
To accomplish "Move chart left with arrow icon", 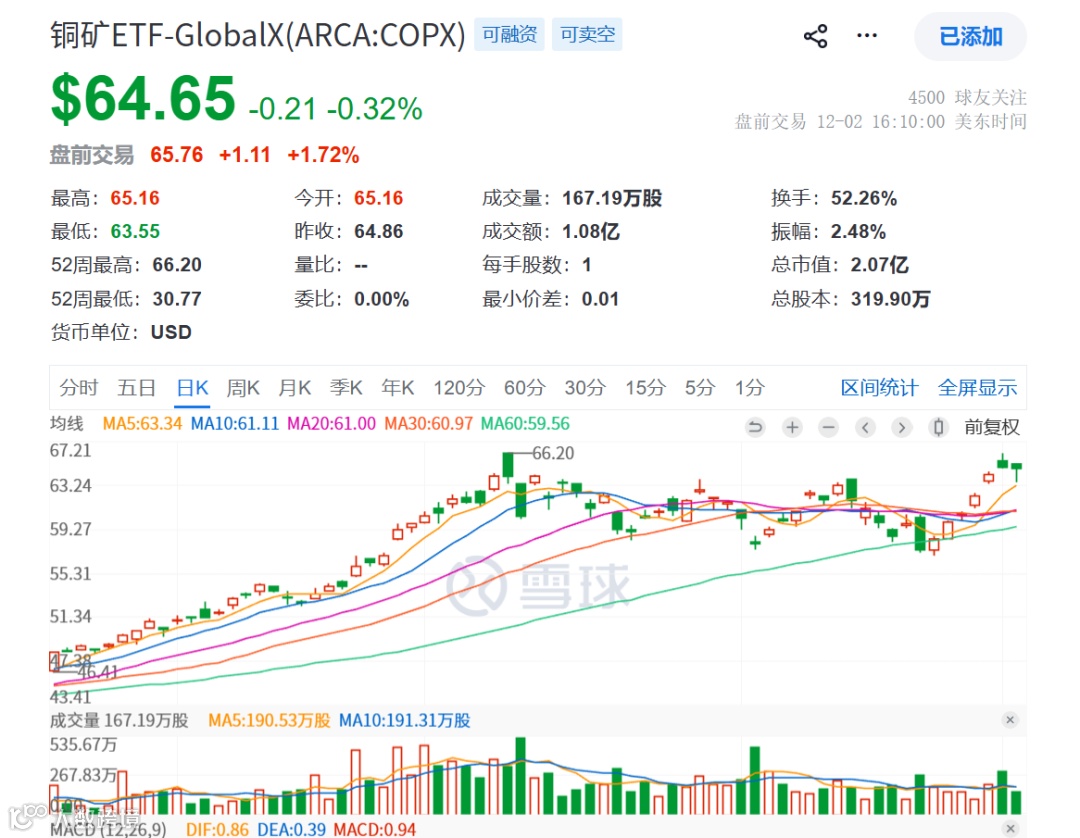I will click(865, 428).
